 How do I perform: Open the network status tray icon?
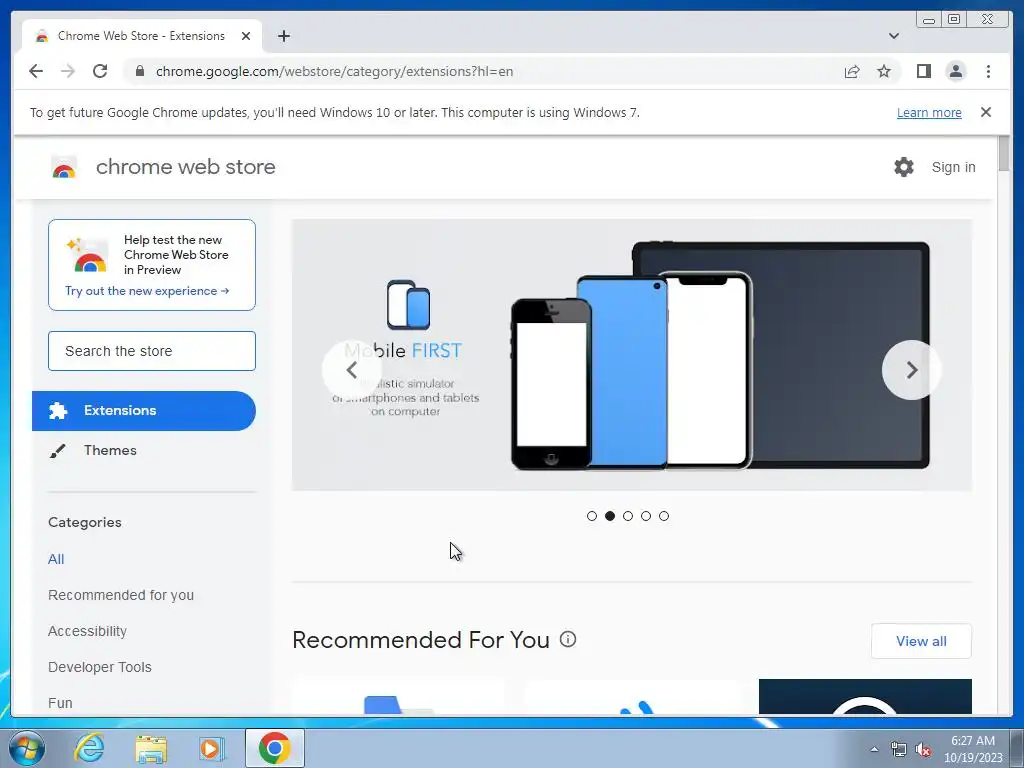click(x=899, y=749)
